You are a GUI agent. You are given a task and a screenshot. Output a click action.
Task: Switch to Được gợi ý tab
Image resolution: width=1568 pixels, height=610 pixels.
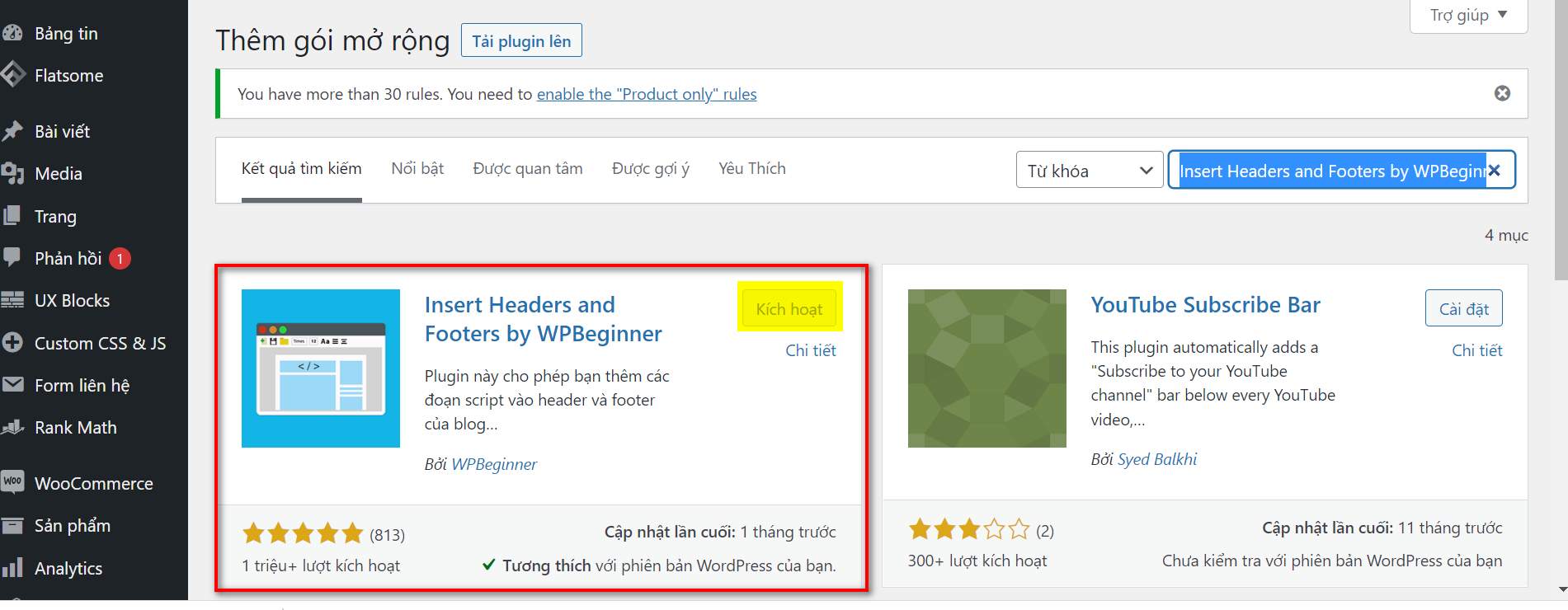[651, 169]
